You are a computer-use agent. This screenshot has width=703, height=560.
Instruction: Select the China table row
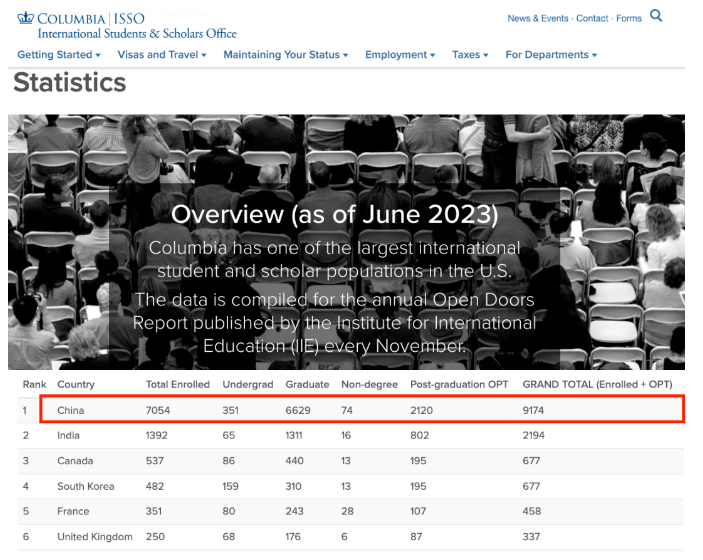click(x=361, y=410)
